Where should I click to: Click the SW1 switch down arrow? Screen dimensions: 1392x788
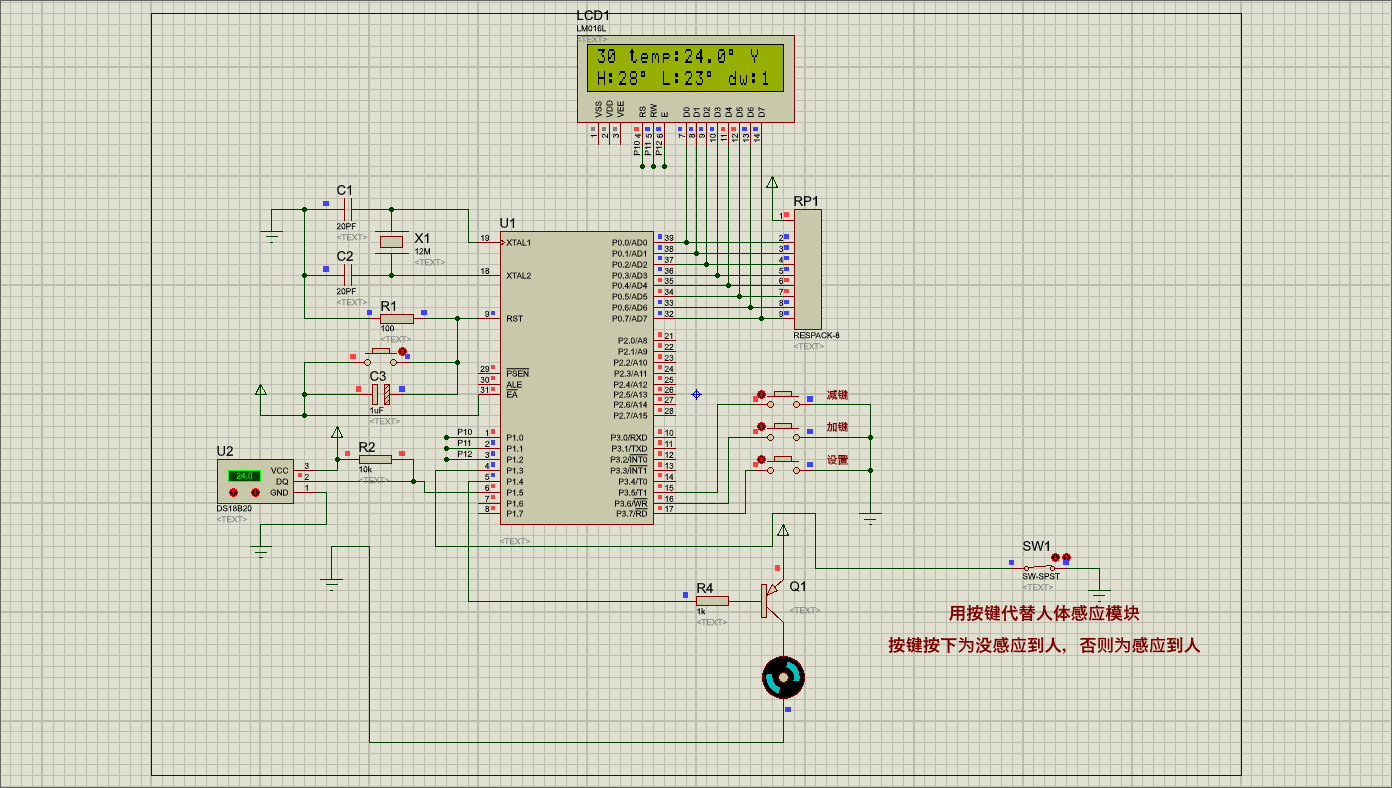coord(1056,557)
